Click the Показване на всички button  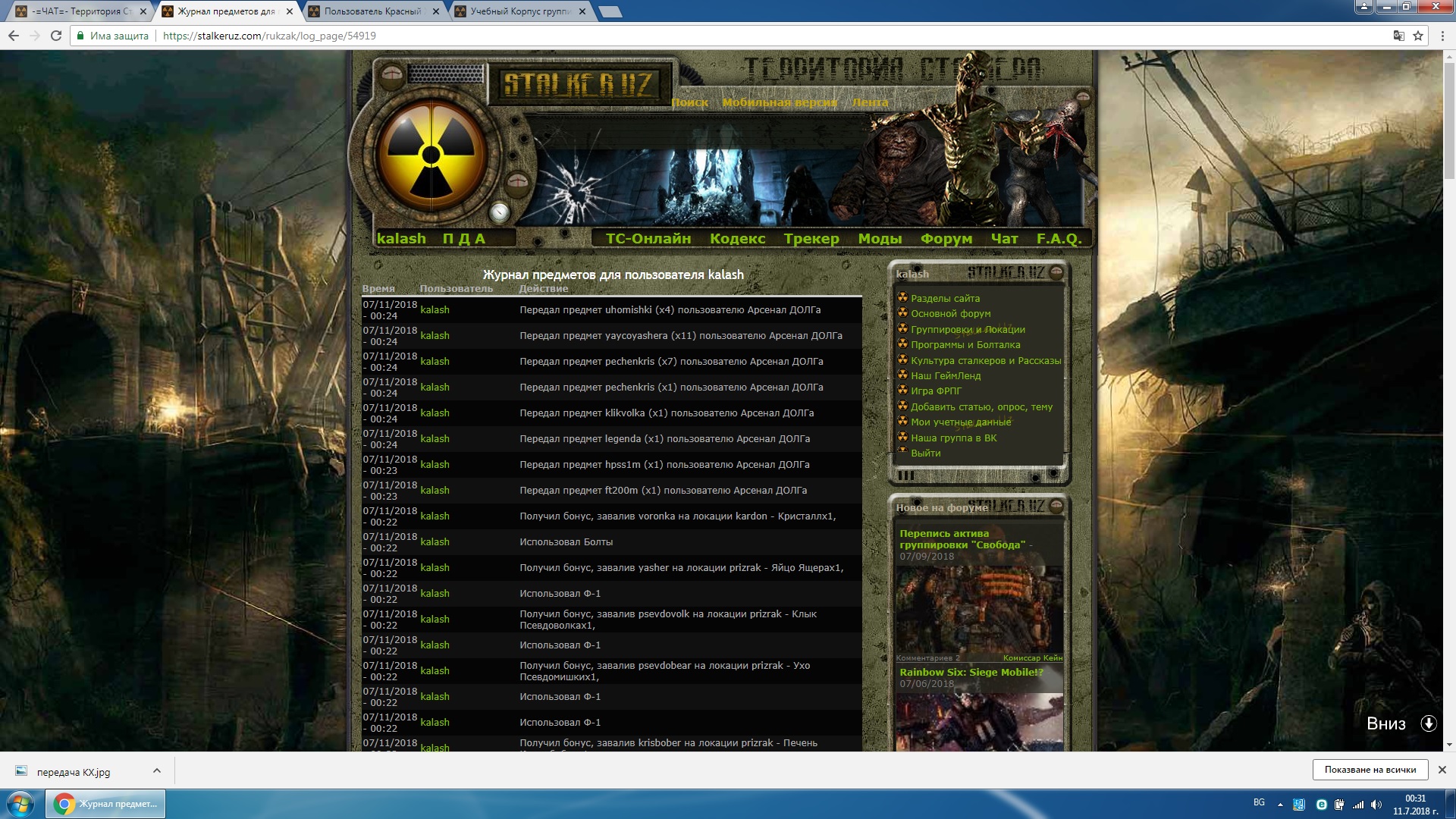[x=1370, y=770]
